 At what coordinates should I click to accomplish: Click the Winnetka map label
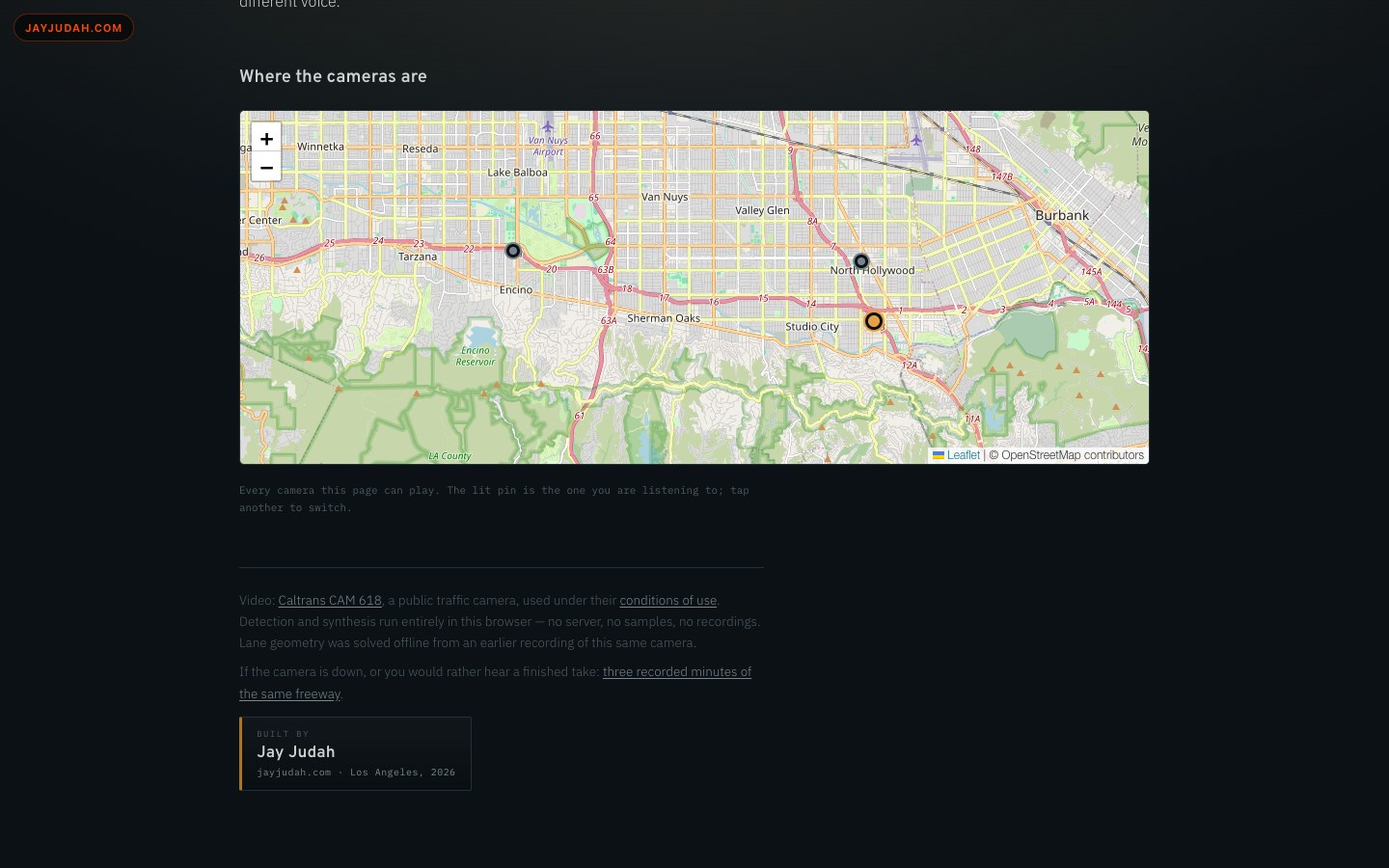tap(320, 147)
